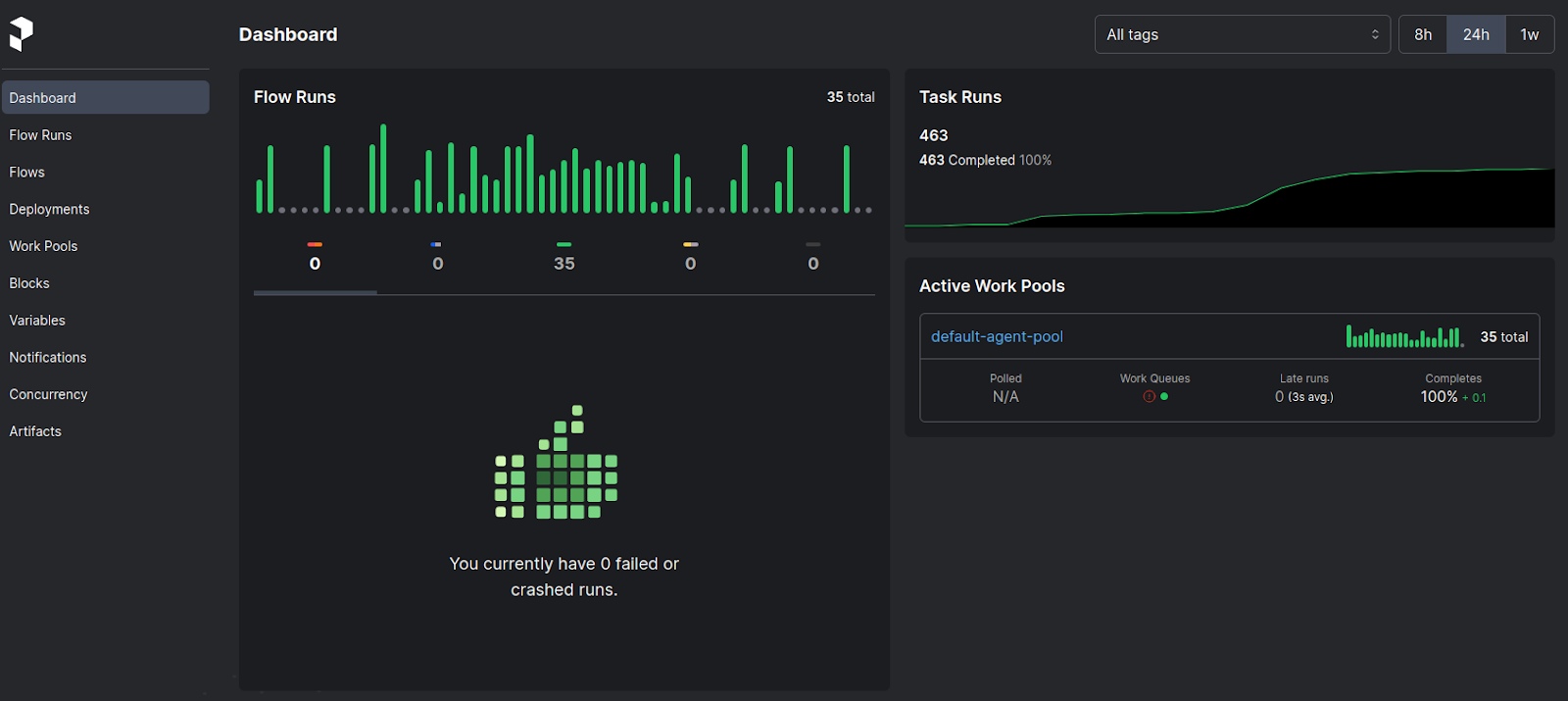Screen dimensions: 1568x701
Task: Click the '0 failed or crashed runs' message
Action: [x=564, y=576]
